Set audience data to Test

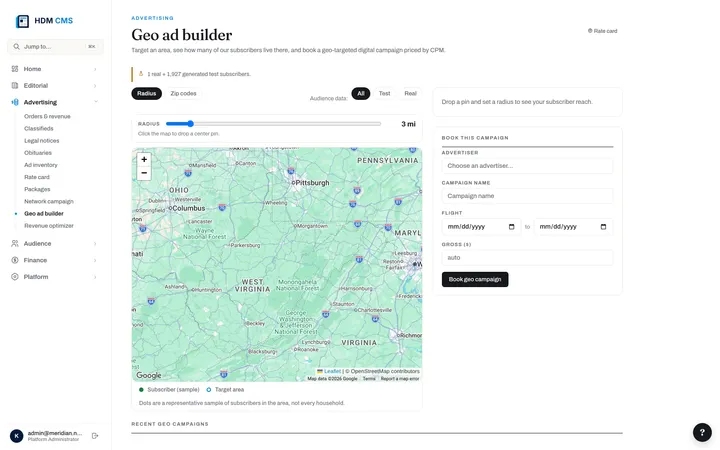click(x=384, y=93)
